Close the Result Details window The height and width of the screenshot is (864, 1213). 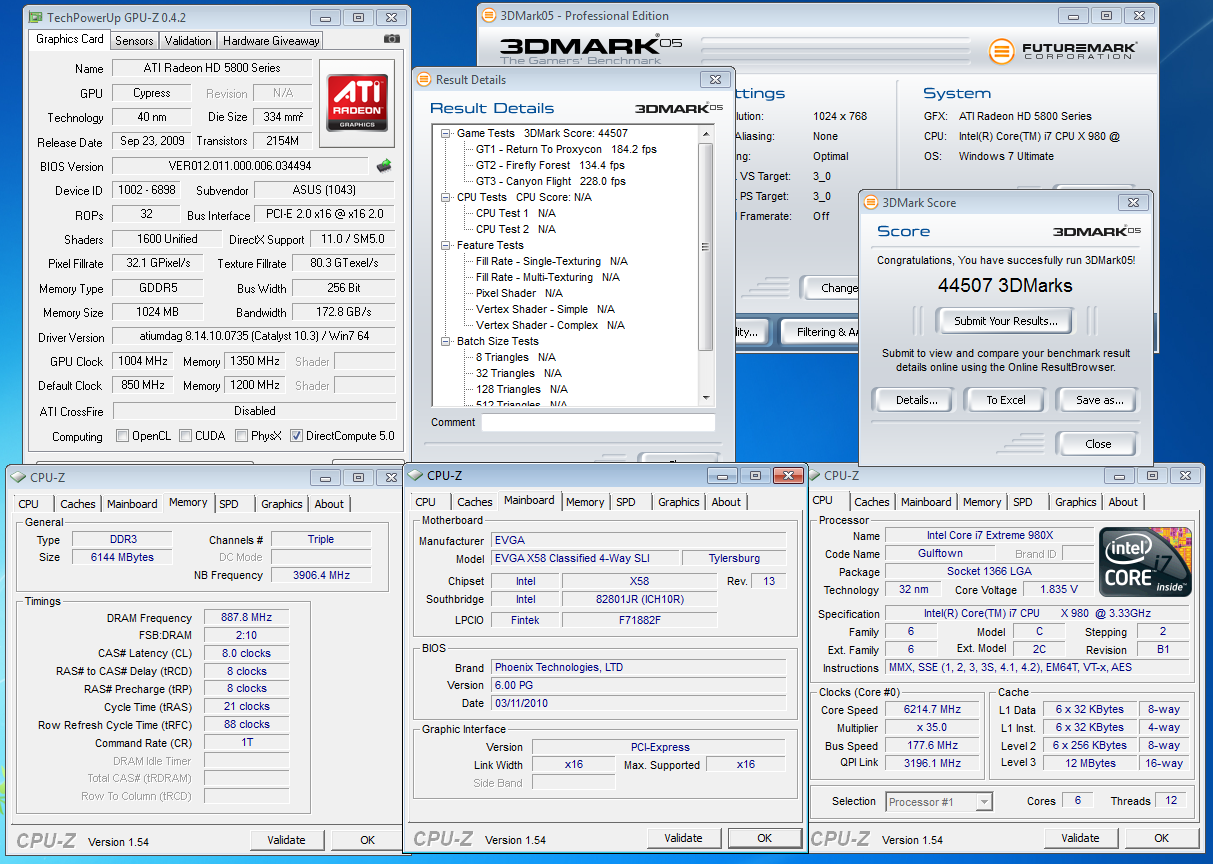(714, 80)
